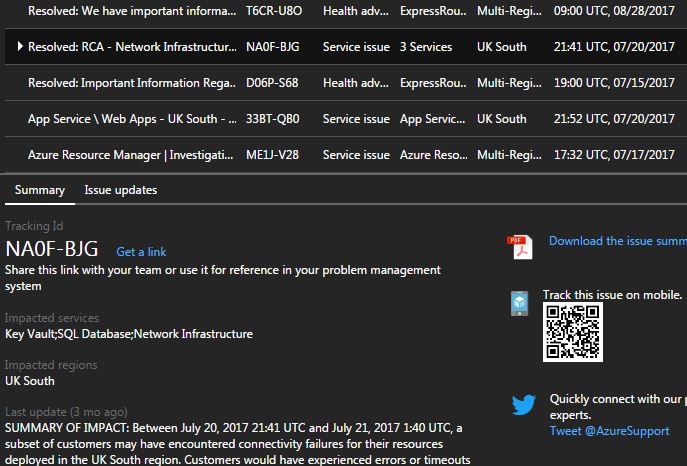Open Download the issue summary link
The image size is (687, 466).
[617, 241]
